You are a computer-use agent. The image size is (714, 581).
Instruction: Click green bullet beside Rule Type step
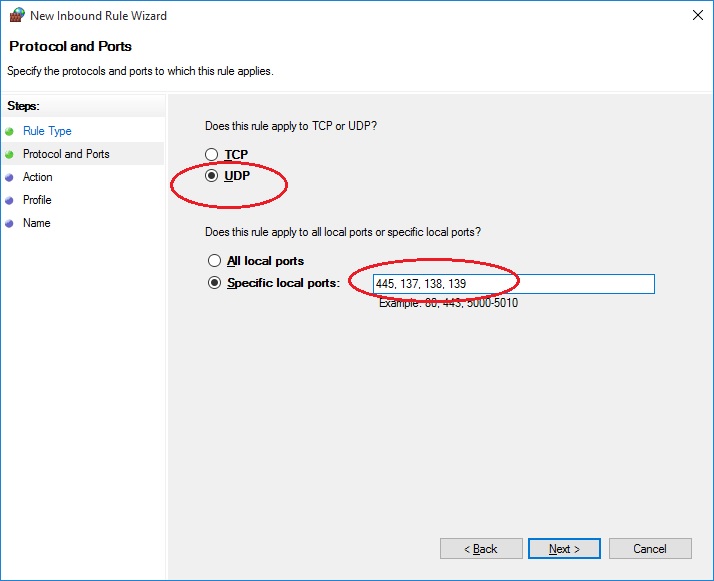pyautogui.click(x=10, y=131)
